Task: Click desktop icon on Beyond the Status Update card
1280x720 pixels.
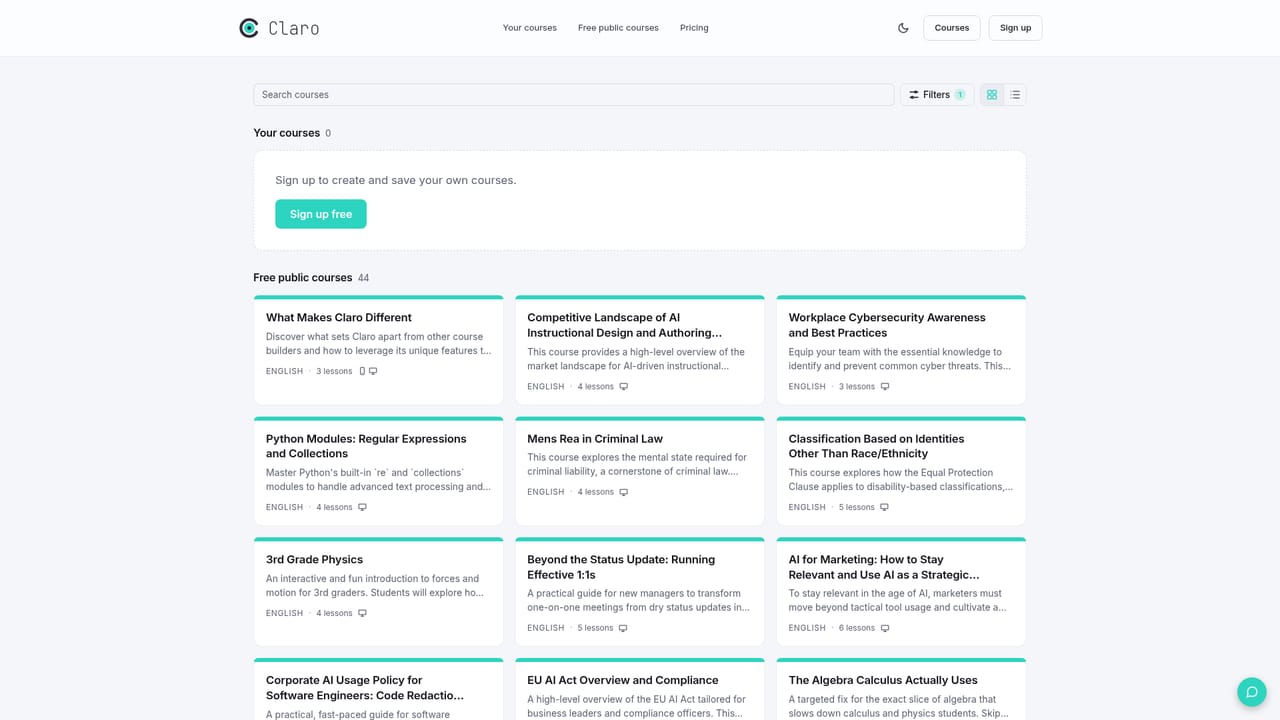Action: point(623,628)
